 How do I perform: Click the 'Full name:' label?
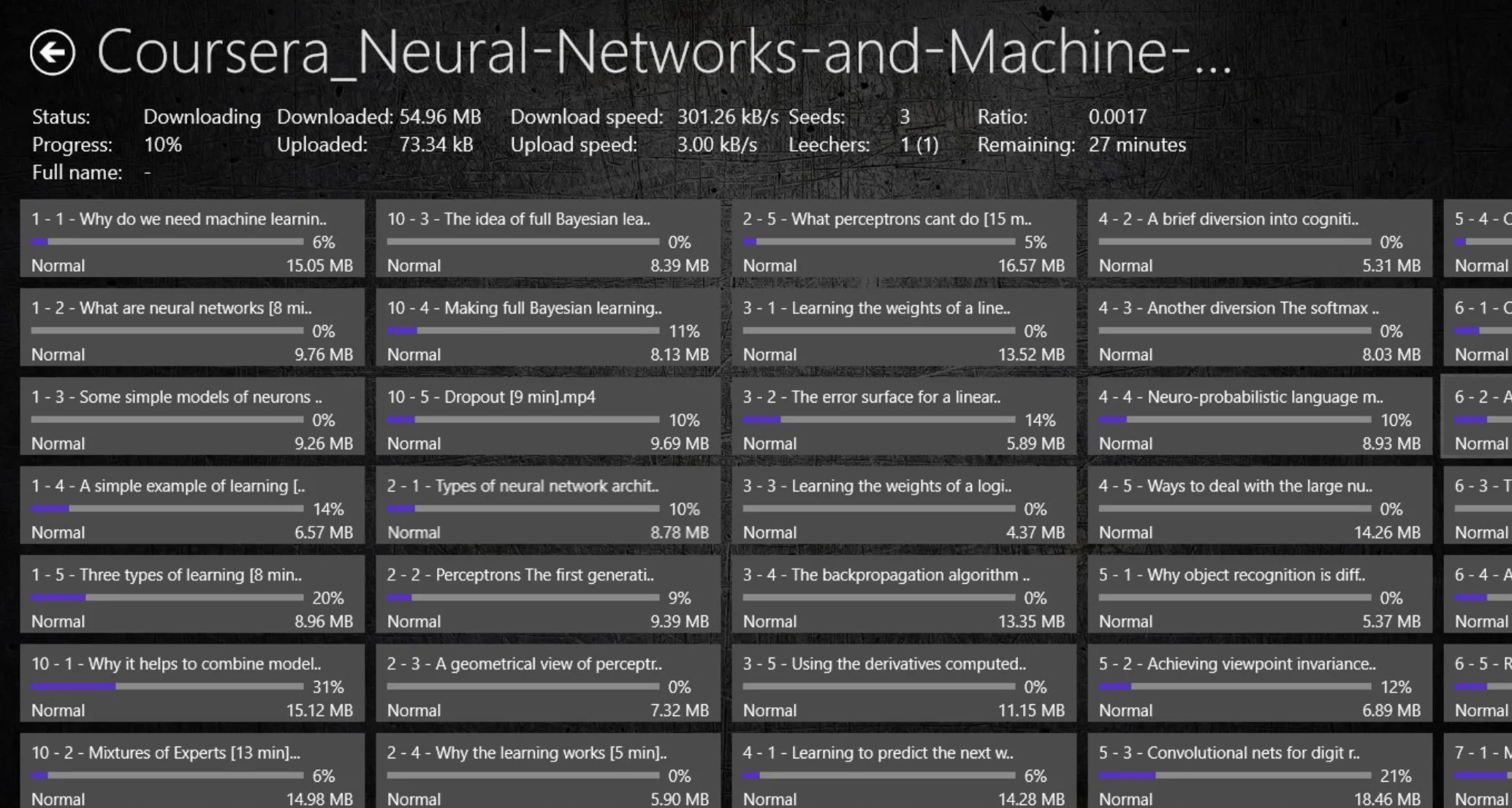click(x=77, y=173)
